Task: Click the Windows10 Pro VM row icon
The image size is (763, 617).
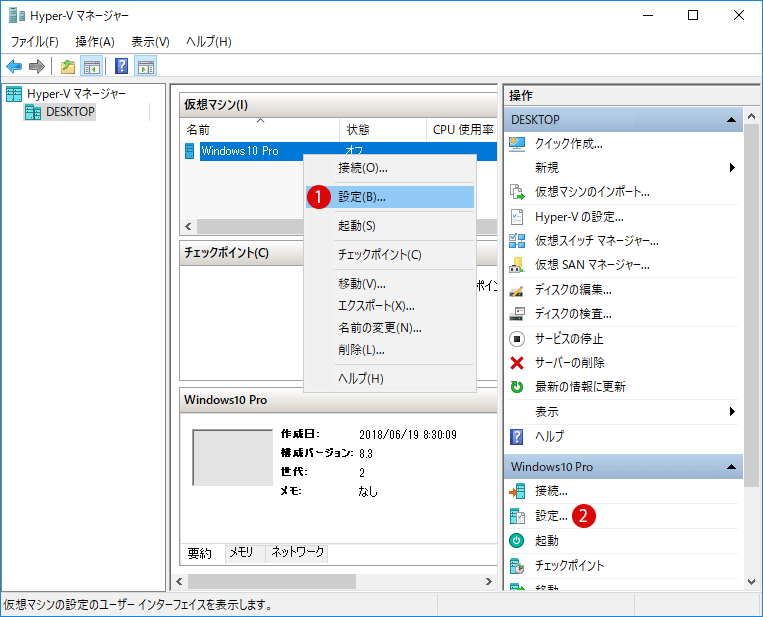Action: [190, 151]
